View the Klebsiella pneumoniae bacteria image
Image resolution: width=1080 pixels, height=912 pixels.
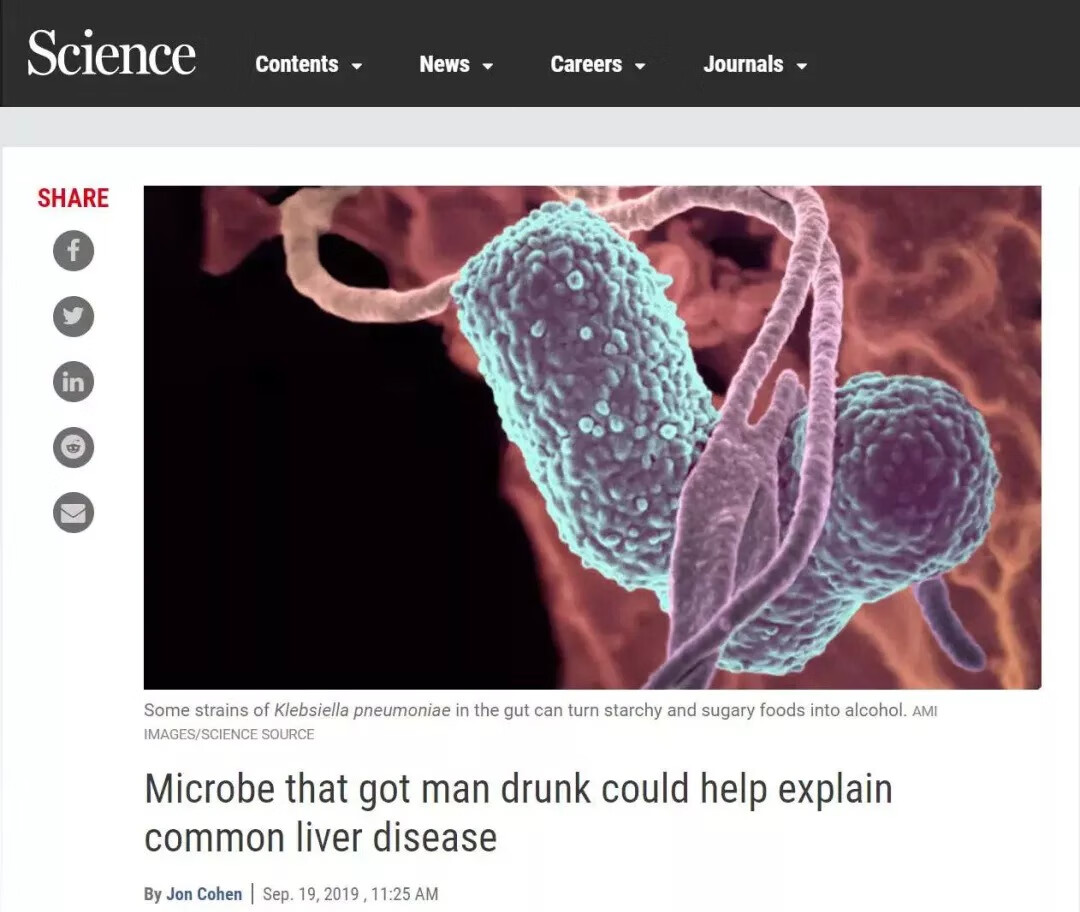[592, 437]
